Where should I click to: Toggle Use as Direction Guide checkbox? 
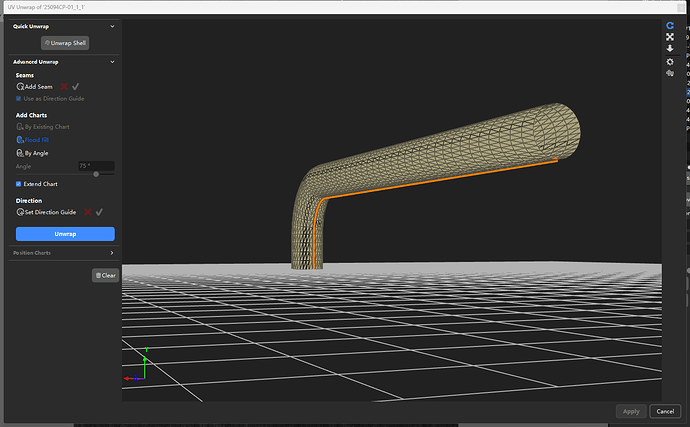point(18,99)
